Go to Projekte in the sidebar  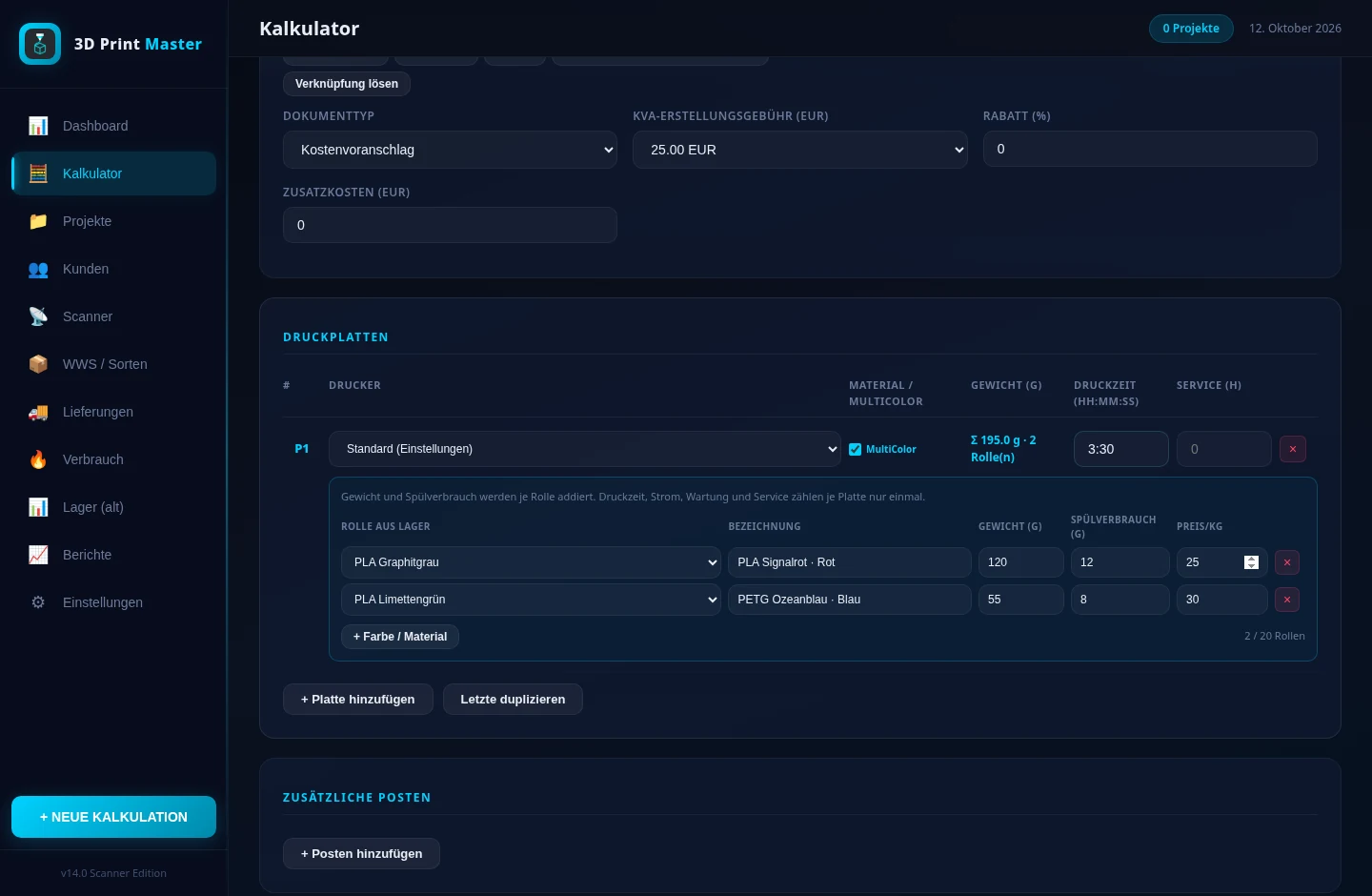pyautogui.click(x=114, y=221)
